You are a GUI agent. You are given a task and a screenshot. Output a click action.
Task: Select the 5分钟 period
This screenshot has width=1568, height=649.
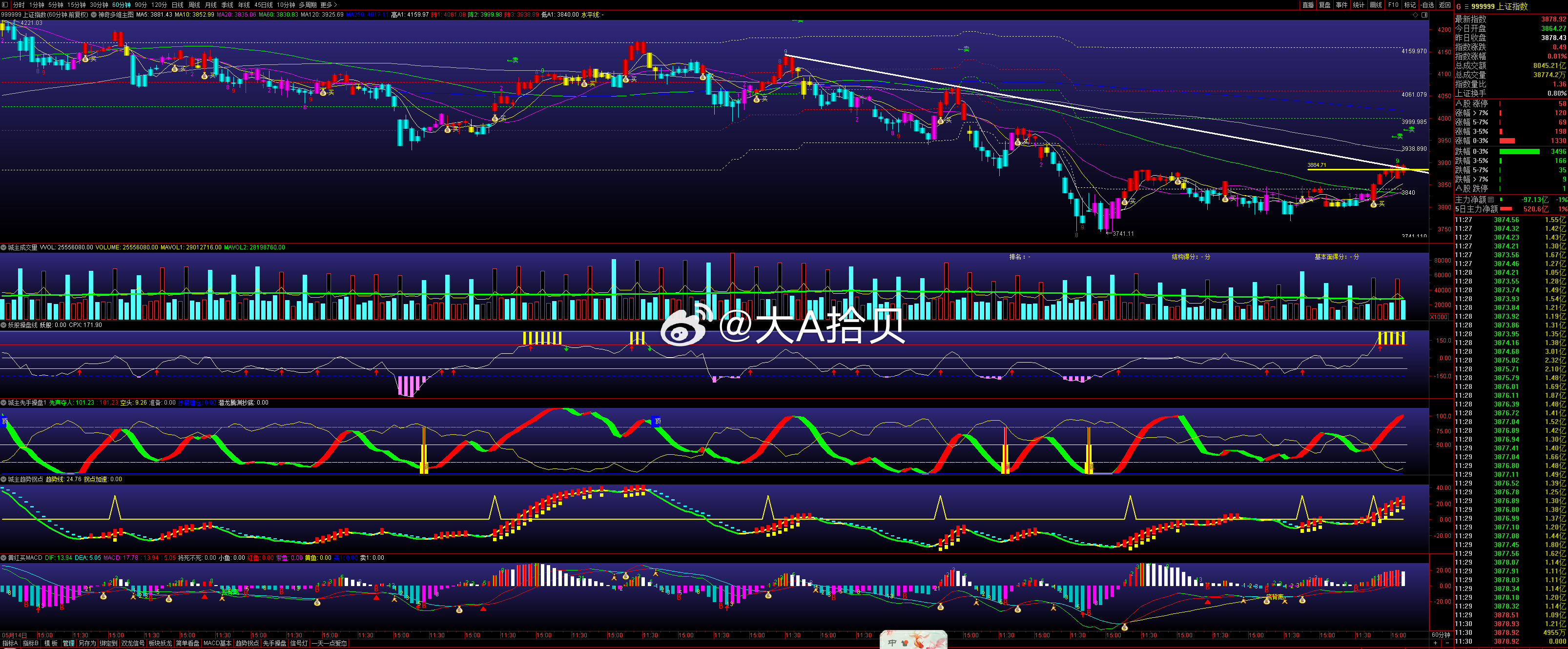point(56,5)
